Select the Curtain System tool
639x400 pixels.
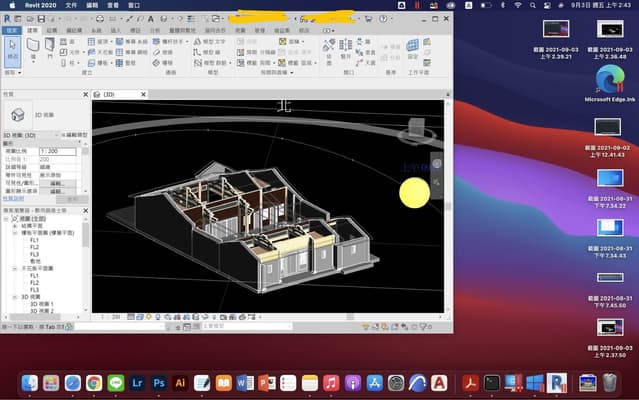tap(131, 42)
